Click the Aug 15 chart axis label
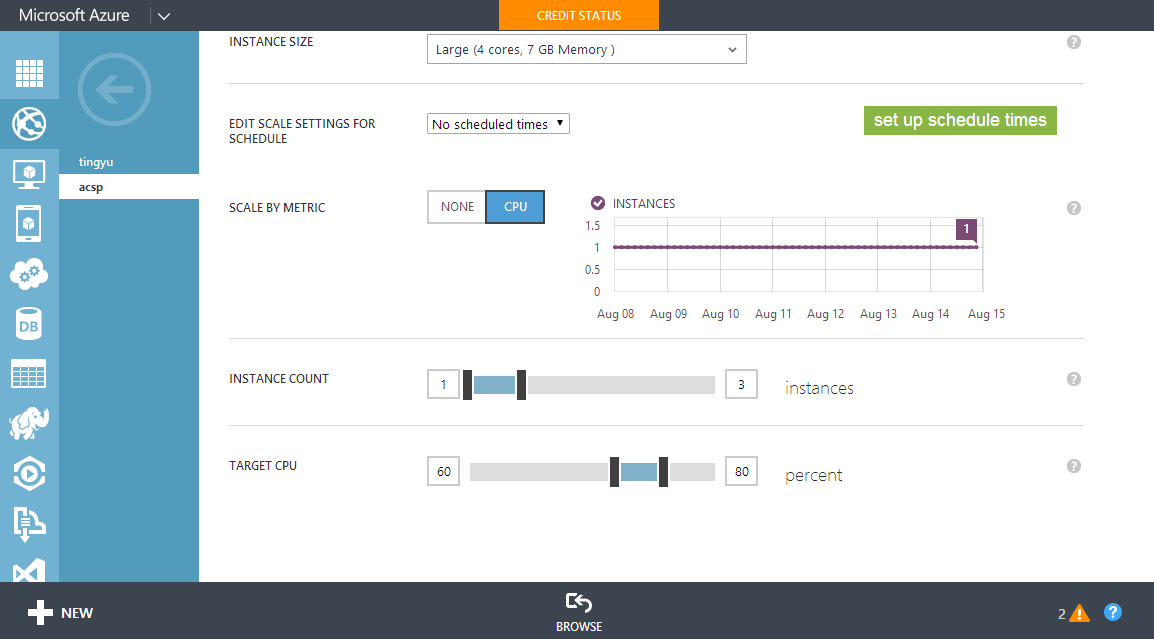Screen dimensions: 1154x639 click(x=986, y=314)
